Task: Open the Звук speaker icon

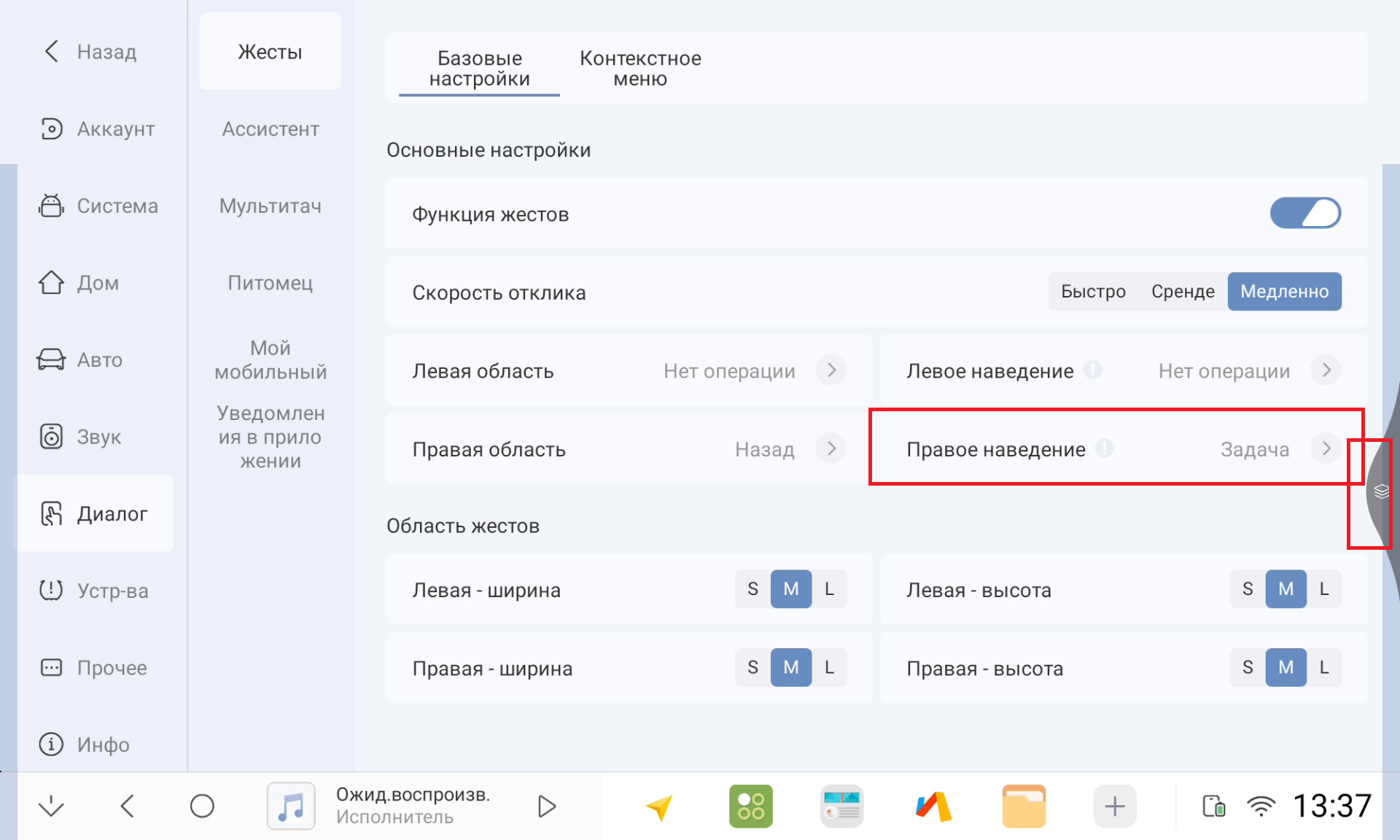Action: [x=51, y=436]
